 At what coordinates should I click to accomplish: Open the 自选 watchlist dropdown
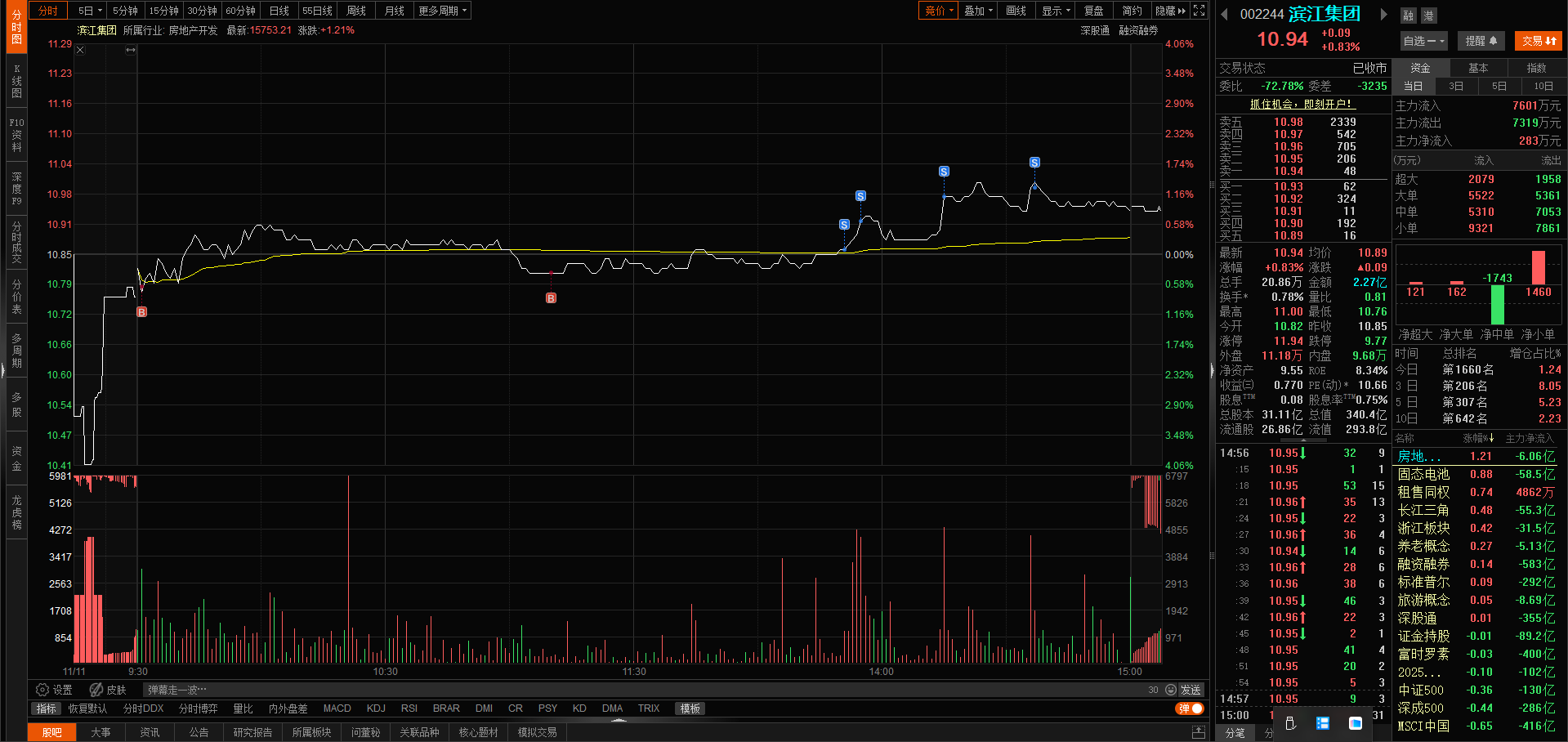tap(1424, 41)
